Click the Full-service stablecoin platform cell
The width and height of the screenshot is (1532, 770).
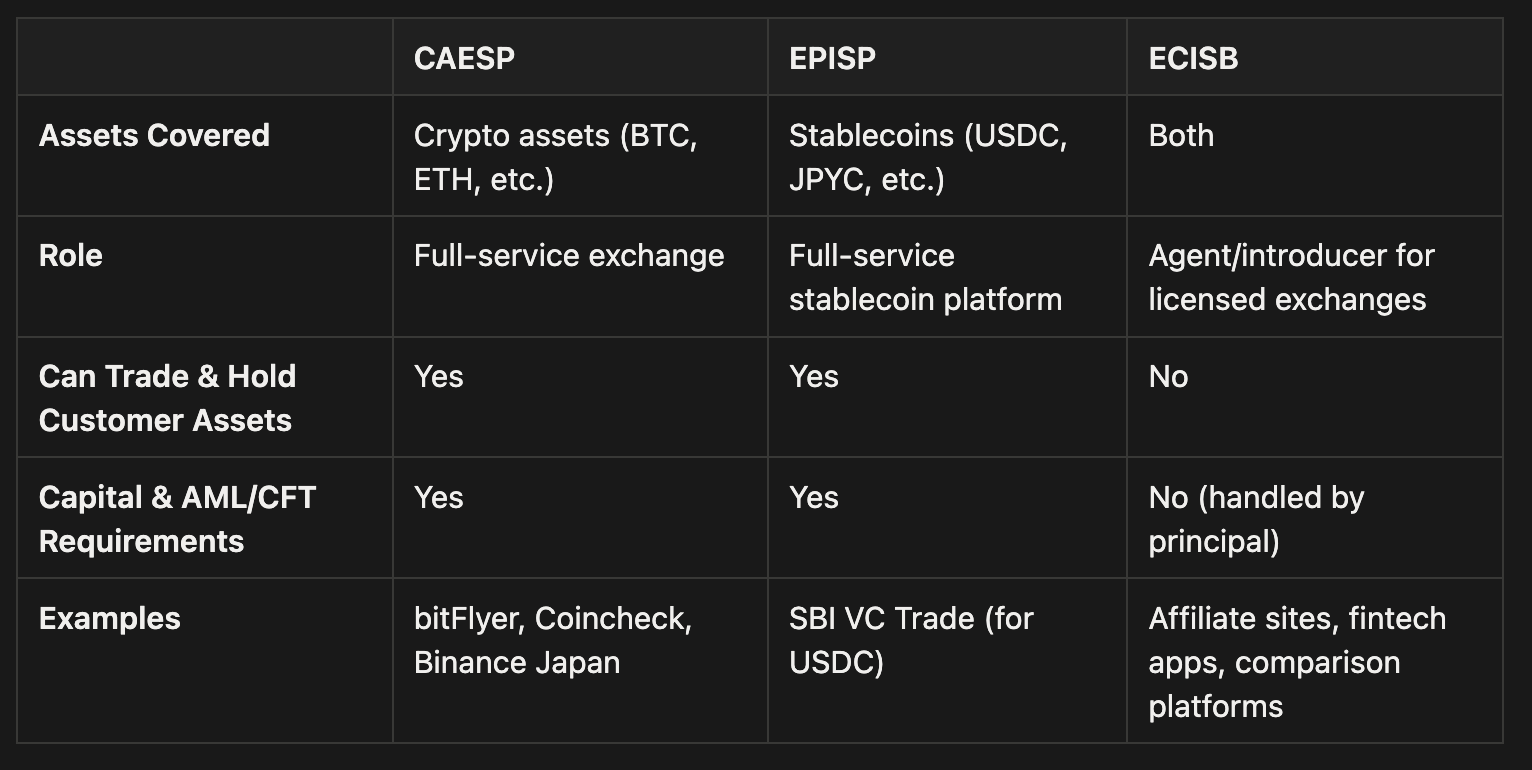tap(925, 277)
